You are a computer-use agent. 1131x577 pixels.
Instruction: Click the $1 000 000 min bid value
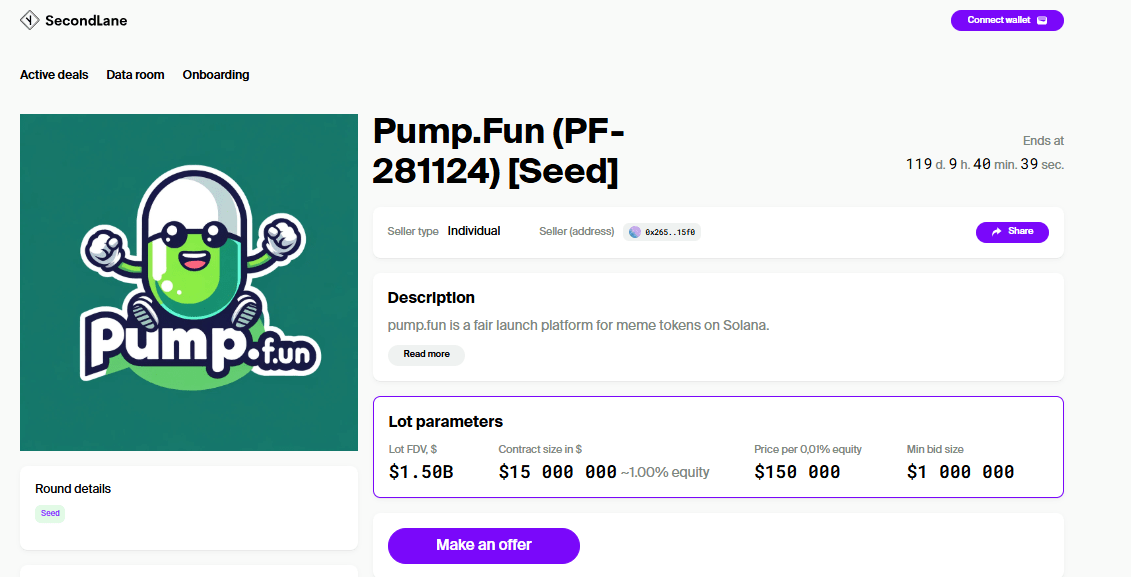pos(960,472)
